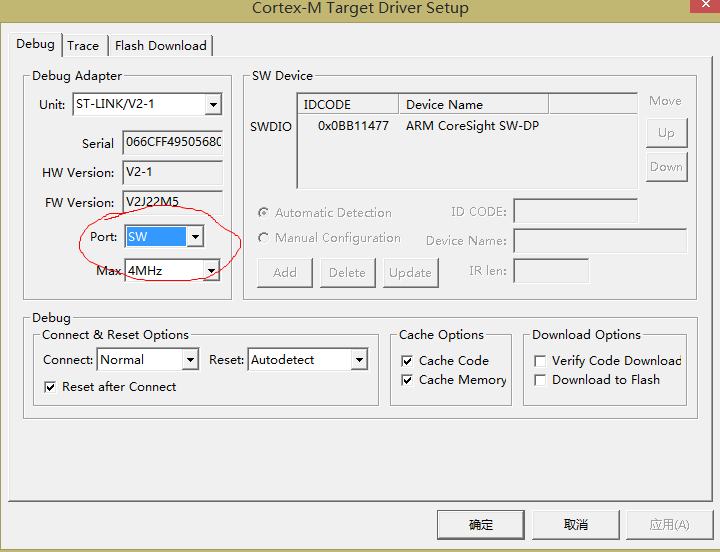
Task: Toggle Reset after Connect checkbox
Action: (x=50, y=387)
